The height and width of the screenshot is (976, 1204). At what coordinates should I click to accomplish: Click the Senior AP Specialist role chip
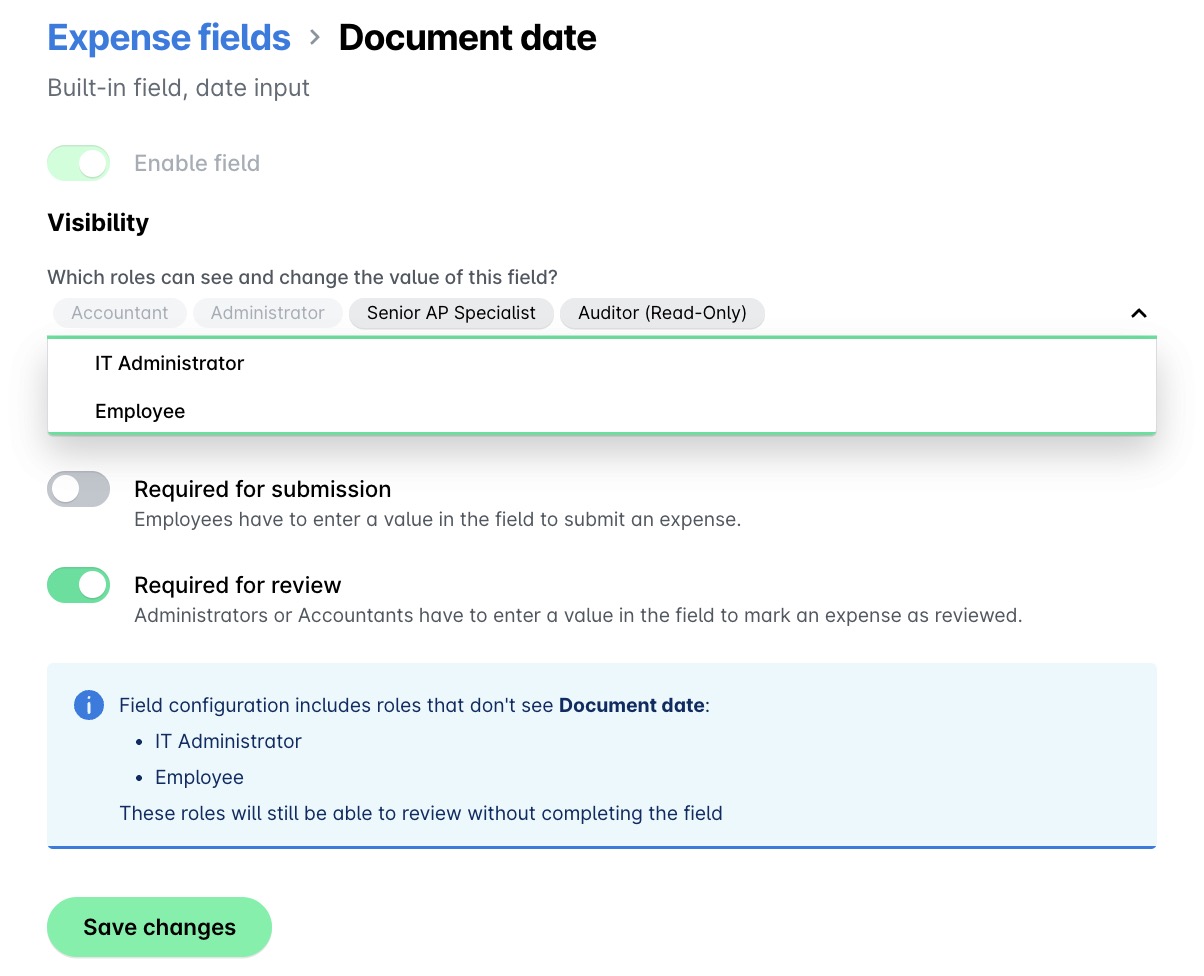(x=451, y=313)
